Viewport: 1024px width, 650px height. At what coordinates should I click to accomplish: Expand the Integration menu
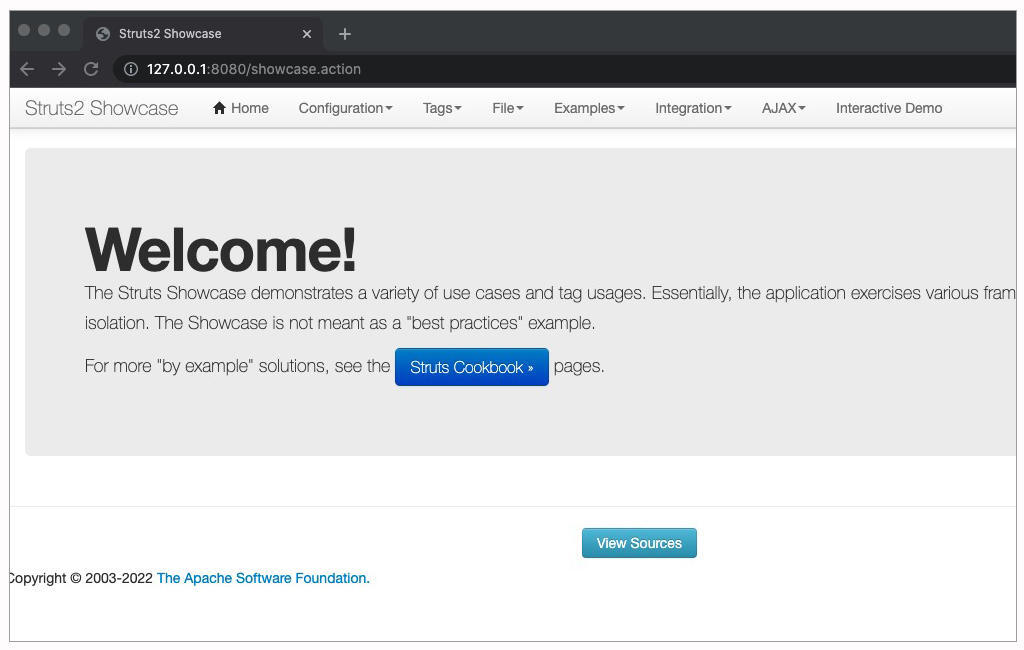pyautogui.click(x=693, y=108)
